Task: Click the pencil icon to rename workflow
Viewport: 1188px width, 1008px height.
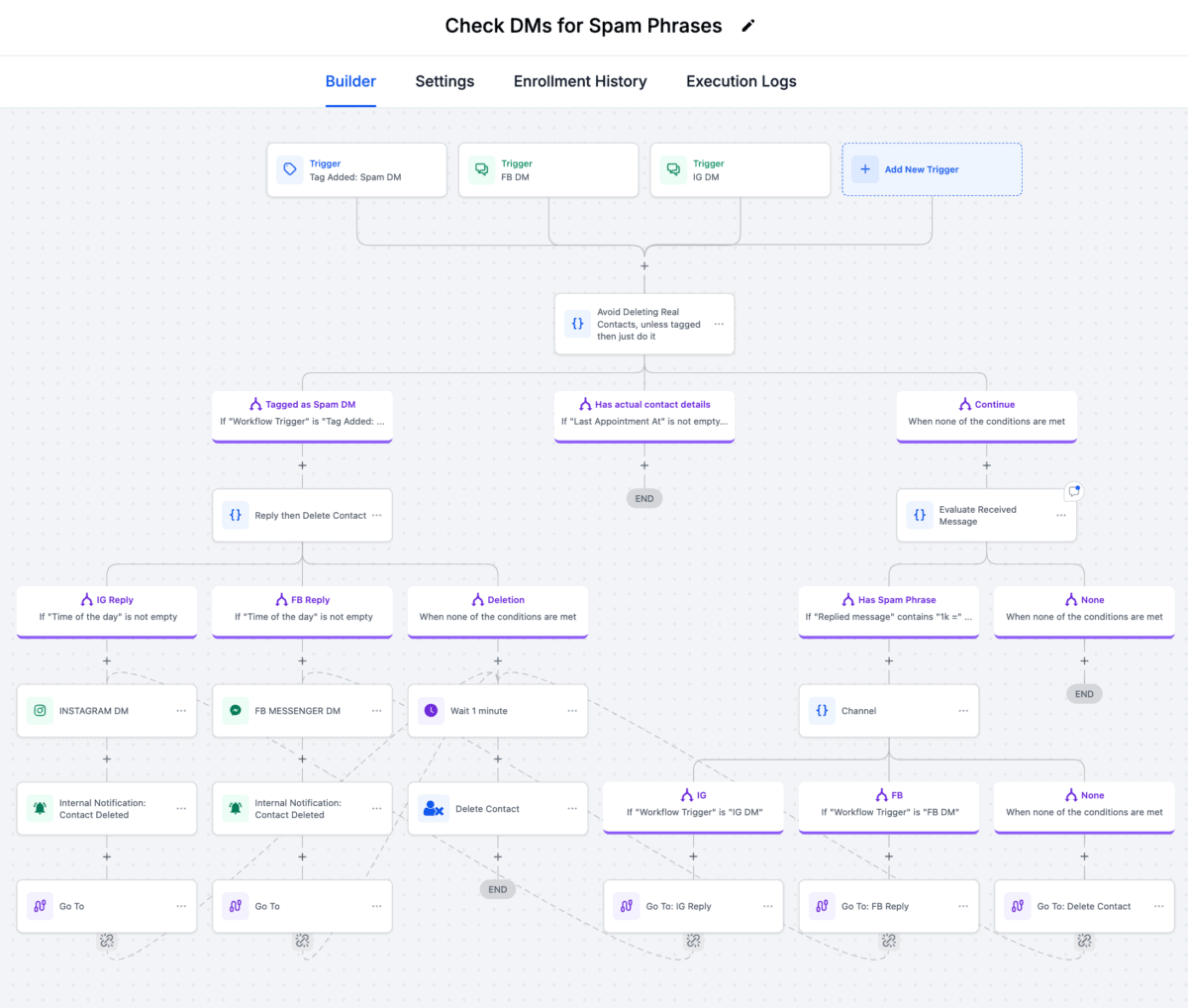Action: click(x=748, y=27)
